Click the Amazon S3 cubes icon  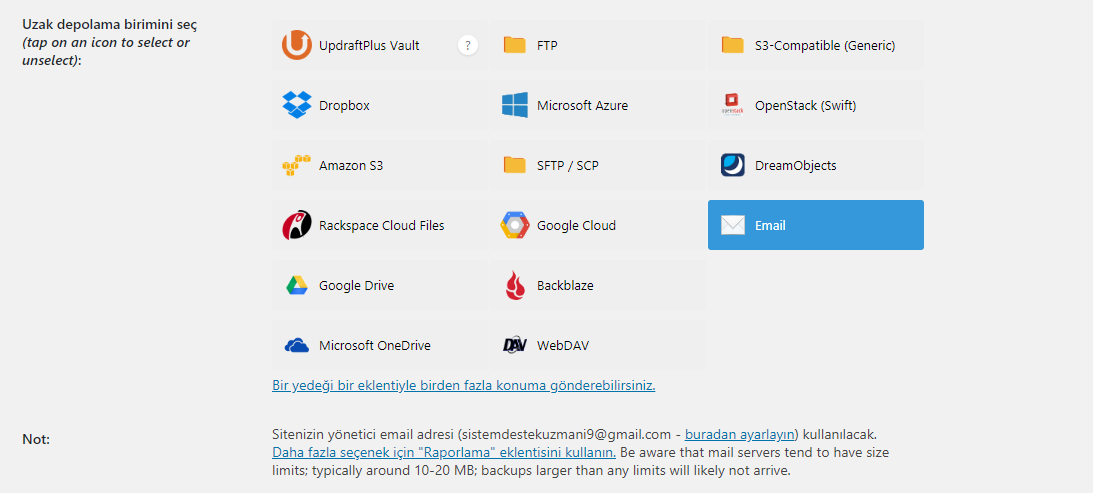coord(297,165)
